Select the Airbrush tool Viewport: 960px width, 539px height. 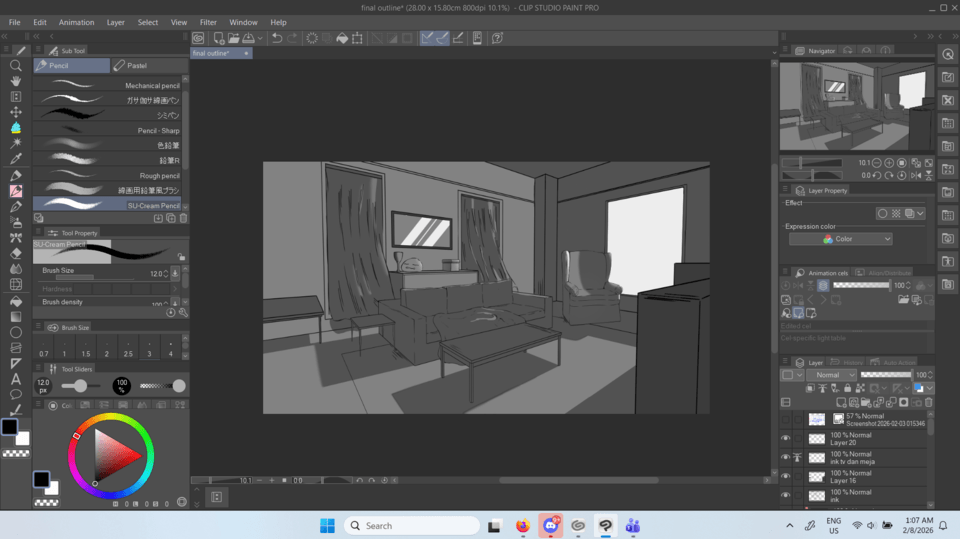click(16, 222)
